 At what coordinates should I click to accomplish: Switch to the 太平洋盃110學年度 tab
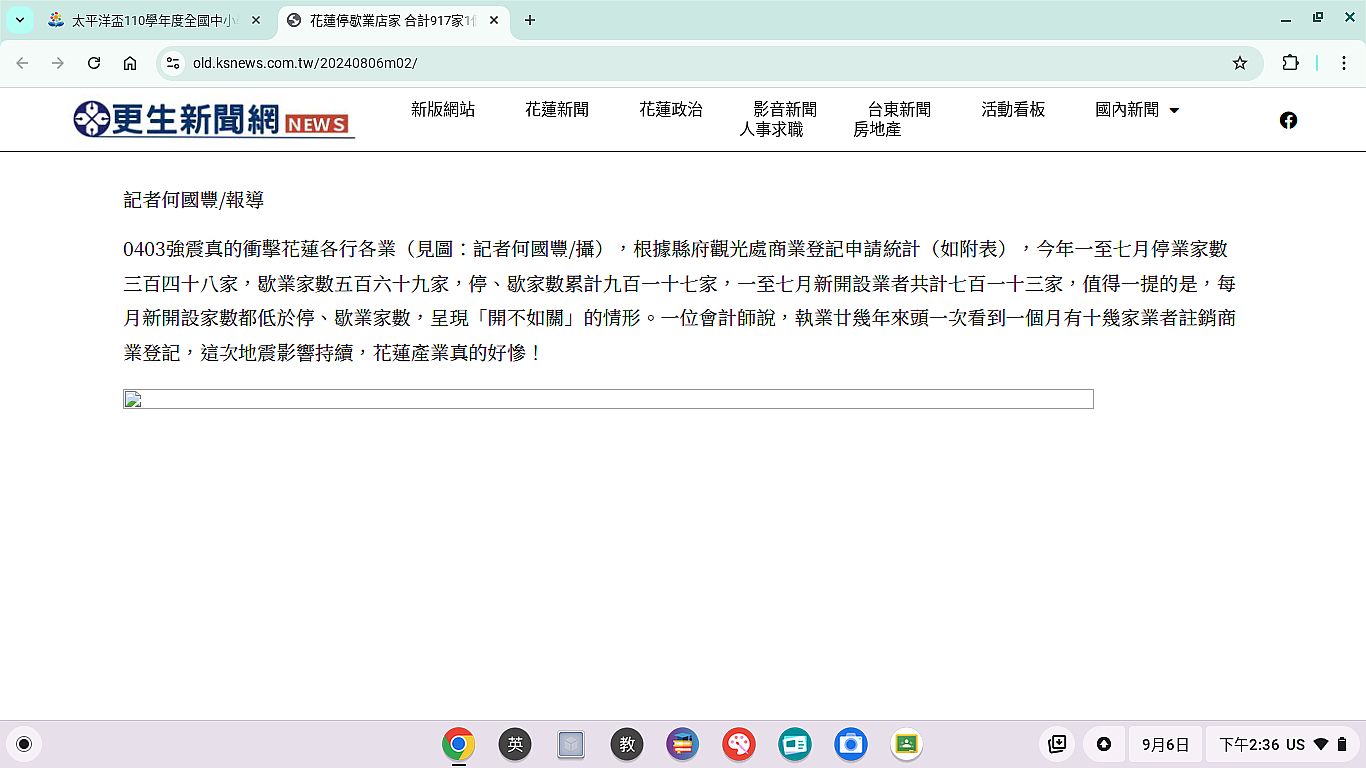(x=155, y=20)
